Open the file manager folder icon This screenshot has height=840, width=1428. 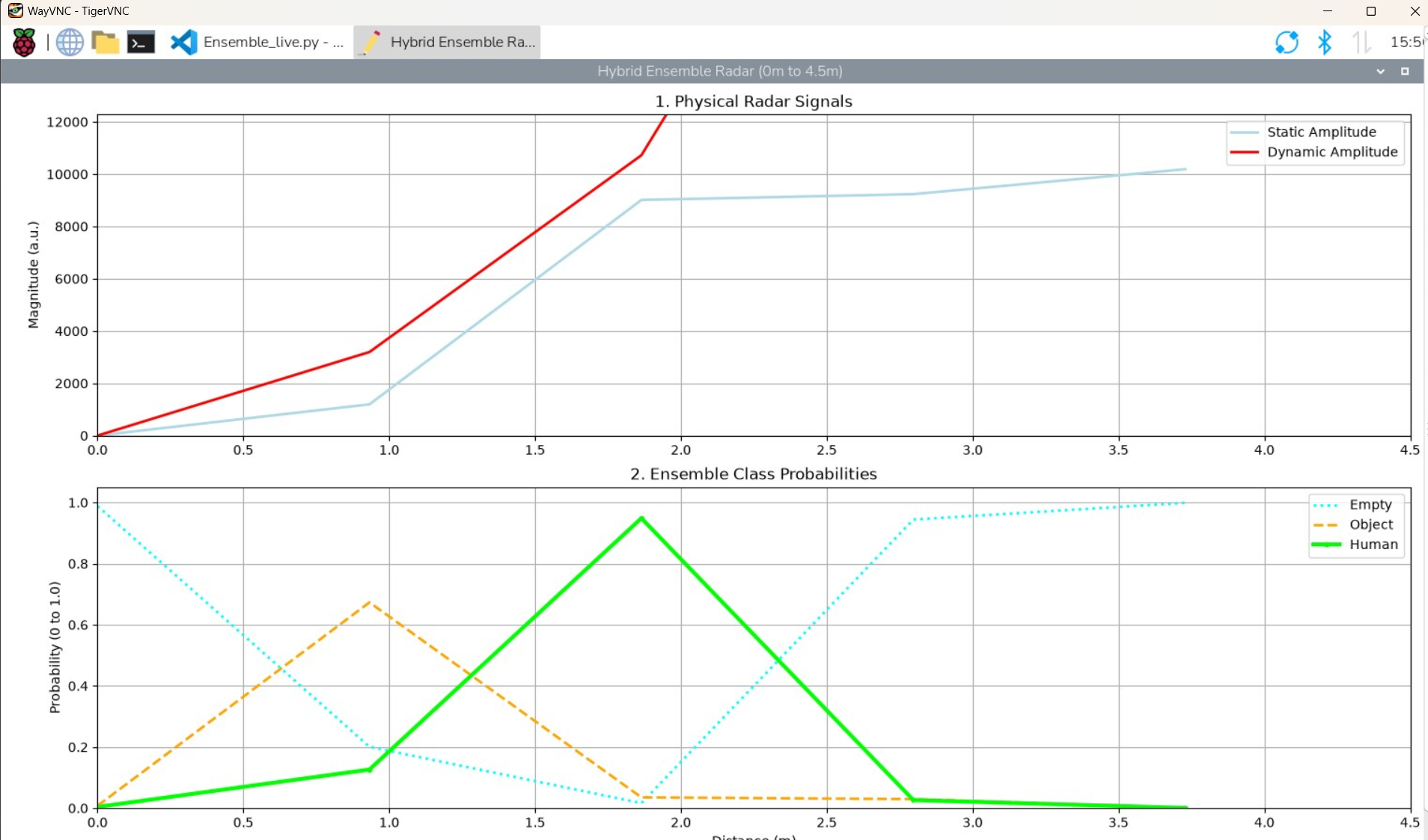(106, 42)
